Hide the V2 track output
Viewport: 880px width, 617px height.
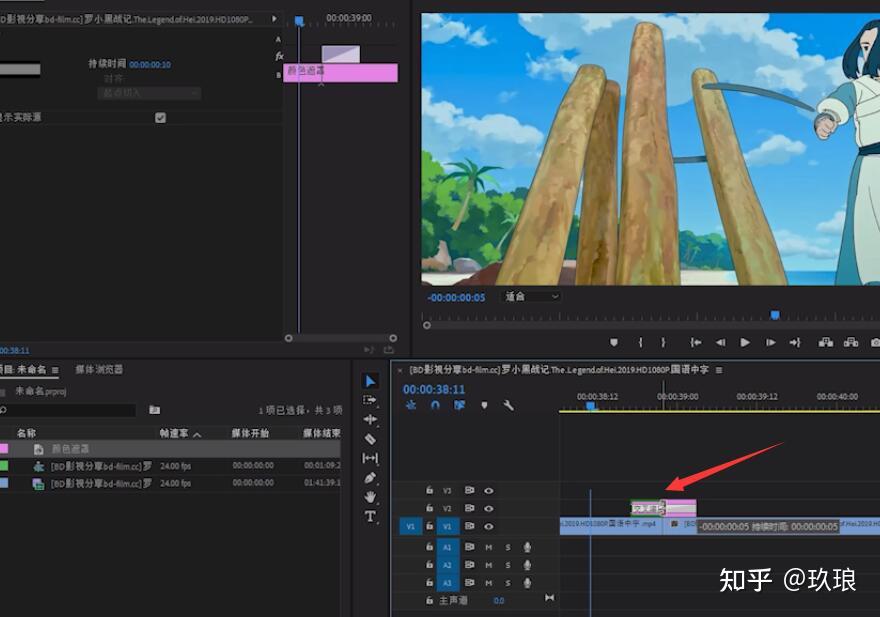[489, 508]
